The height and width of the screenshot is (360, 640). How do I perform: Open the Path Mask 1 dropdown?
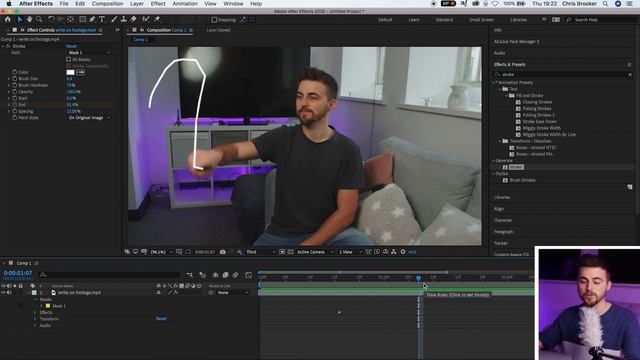click(89, 53)
